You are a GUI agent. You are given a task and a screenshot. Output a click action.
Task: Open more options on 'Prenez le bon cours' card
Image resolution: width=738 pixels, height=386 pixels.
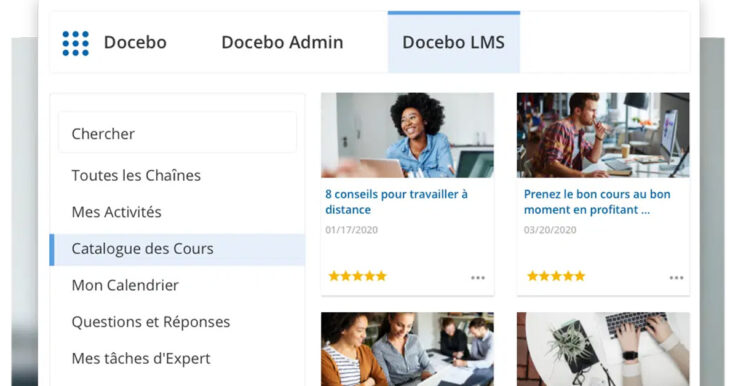(x=676, y=278)
